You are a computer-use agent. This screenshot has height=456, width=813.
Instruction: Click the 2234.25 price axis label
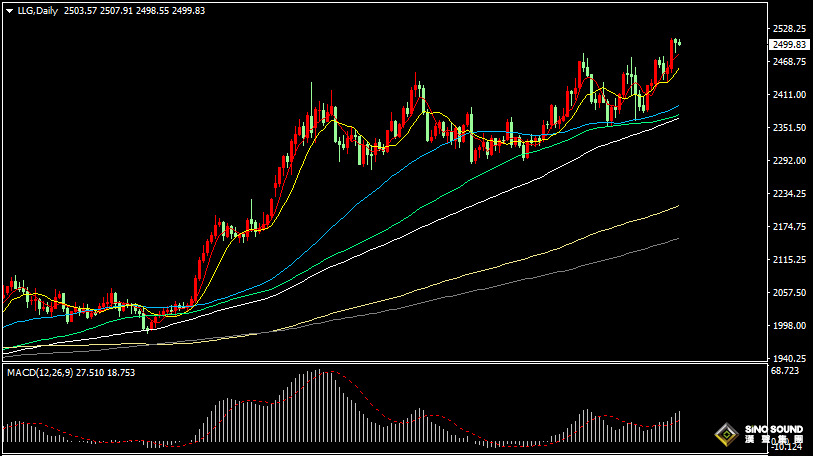click(789, 194)
